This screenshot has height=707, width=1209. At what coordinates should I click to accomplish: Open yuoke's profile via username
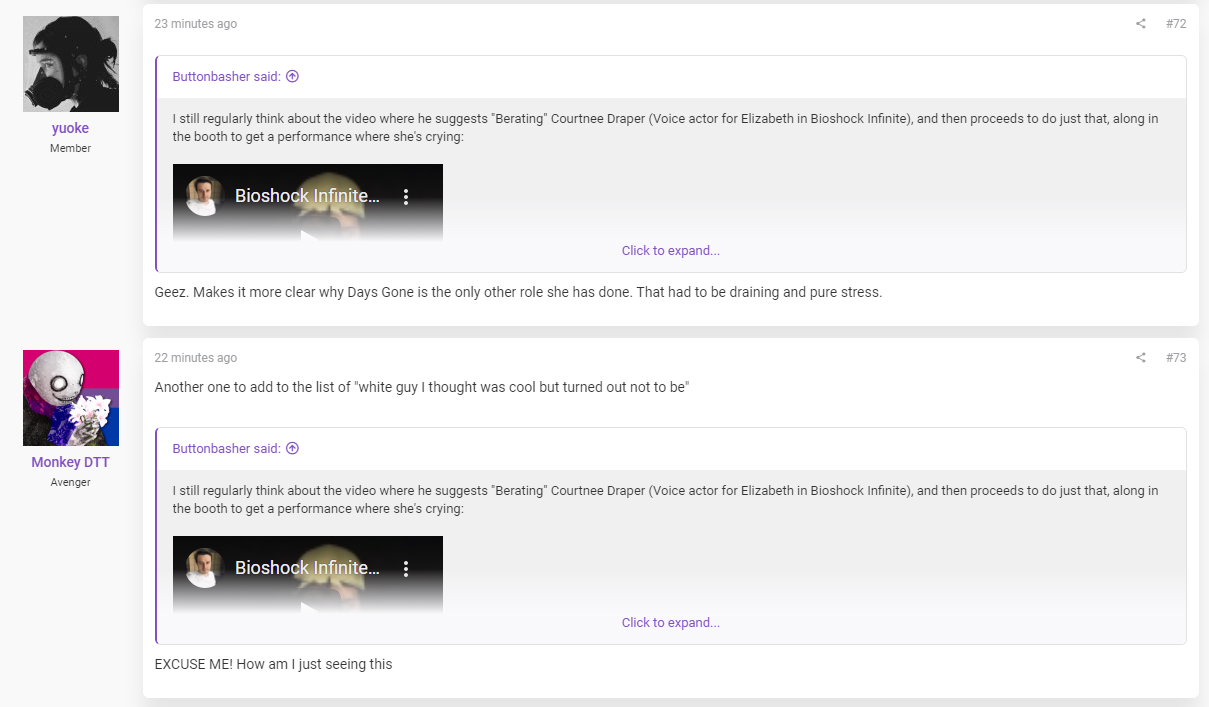click(x=71, y=128)
